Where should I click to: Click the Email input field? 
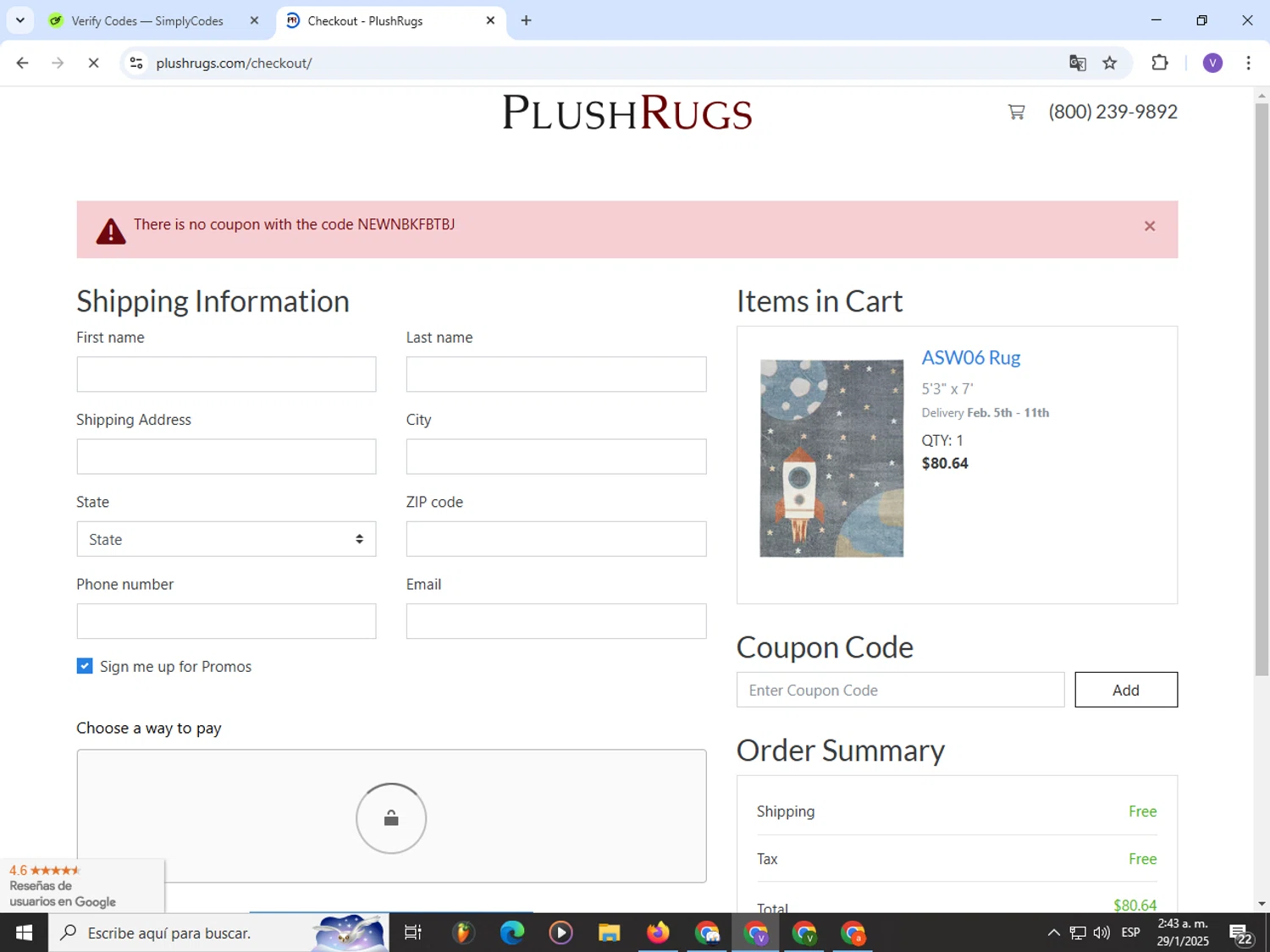coord(556,621)
